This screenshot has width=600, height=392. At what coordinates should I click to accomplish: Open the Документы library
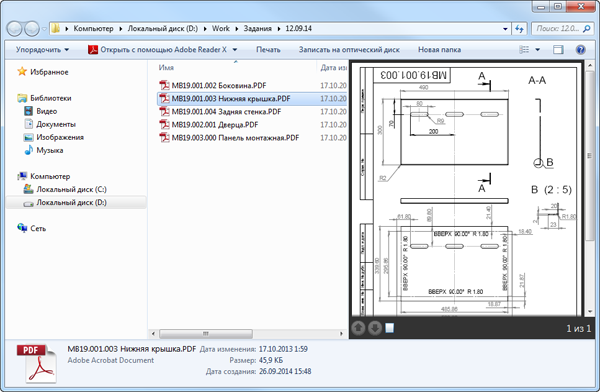click(56, 124)
